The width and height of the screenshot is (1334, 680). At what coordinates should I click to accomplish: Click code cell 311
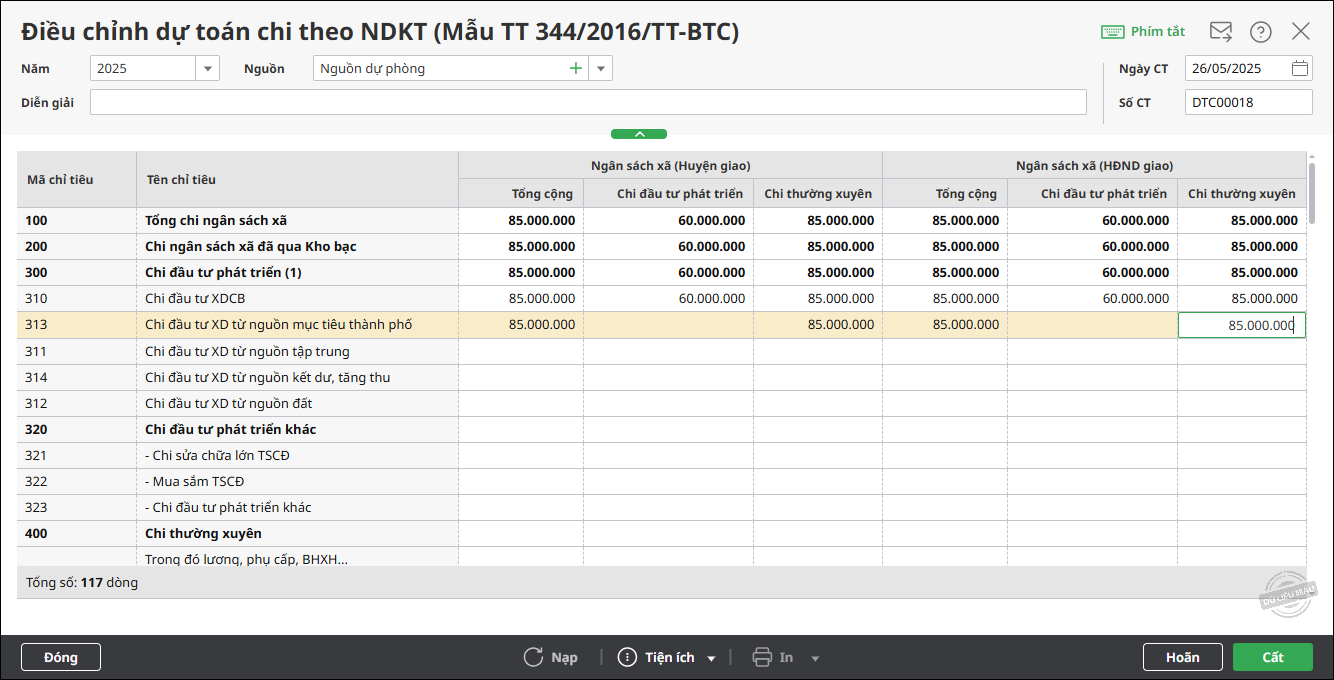(77, 351)
